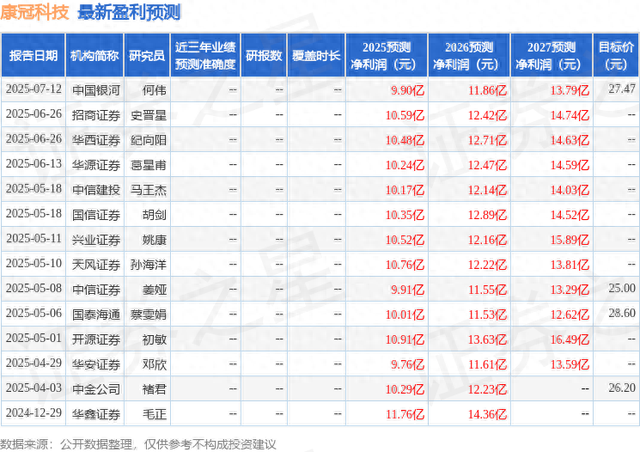Click the 12.62亿 profit value
The image size is (640, 452).
click(x=570, y=315)
